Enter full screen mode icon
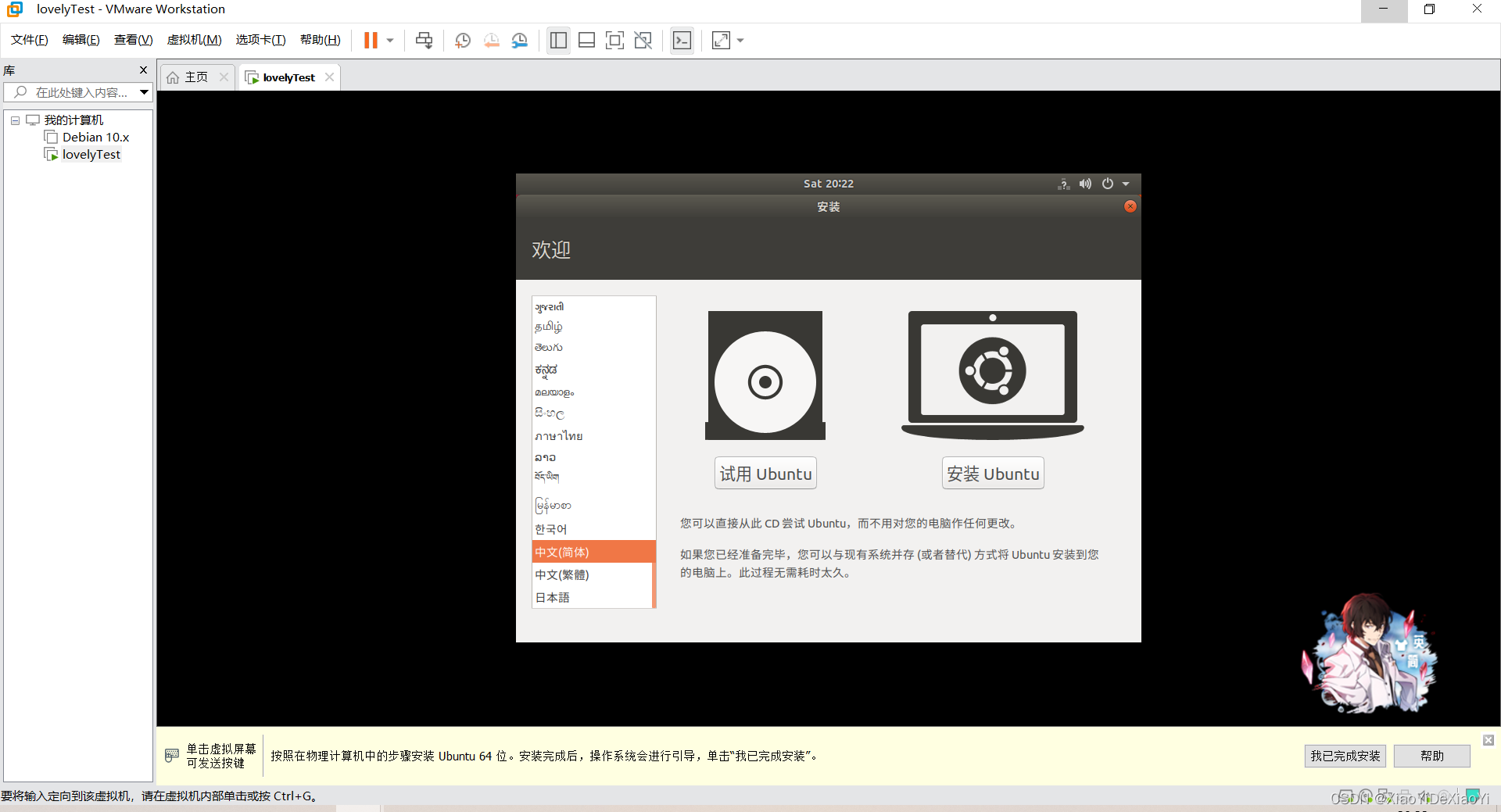1501x812 pixels. point(615,40)
